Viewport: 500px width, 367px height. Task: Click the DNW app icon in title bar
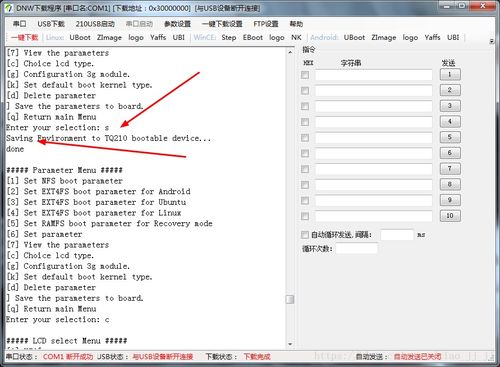pos(8,7)
